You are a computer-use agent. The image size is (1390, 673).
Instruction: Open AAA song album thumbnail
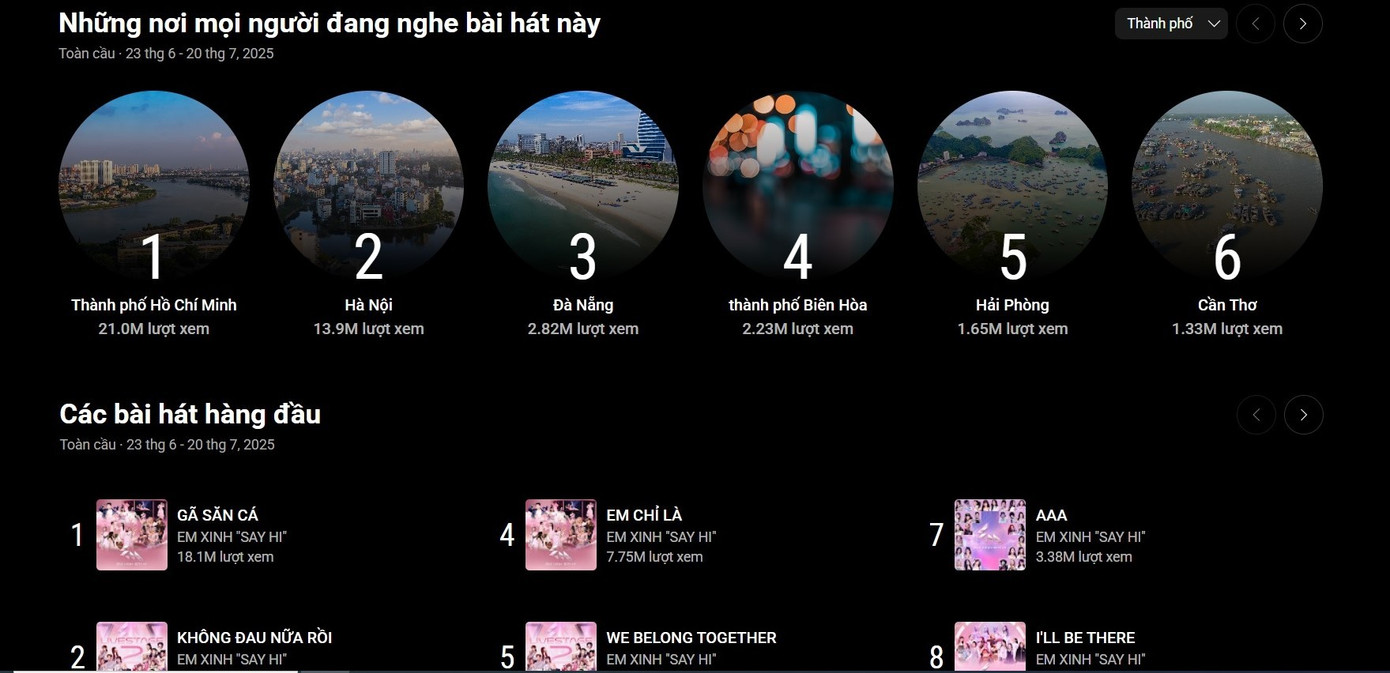[x=990, y=535]
